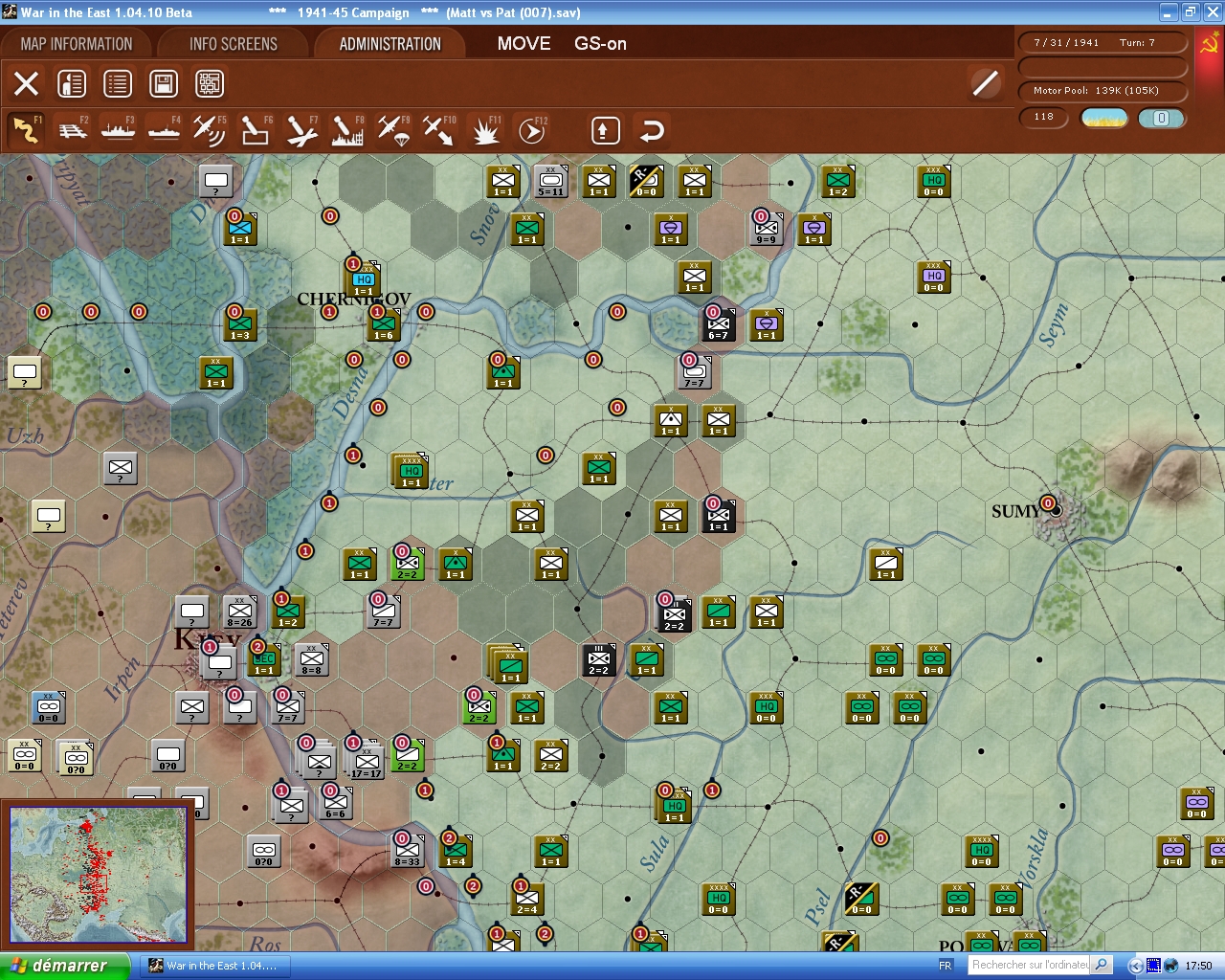
Task: Save the game with floppy disk icon
Action: pos(164,83)
